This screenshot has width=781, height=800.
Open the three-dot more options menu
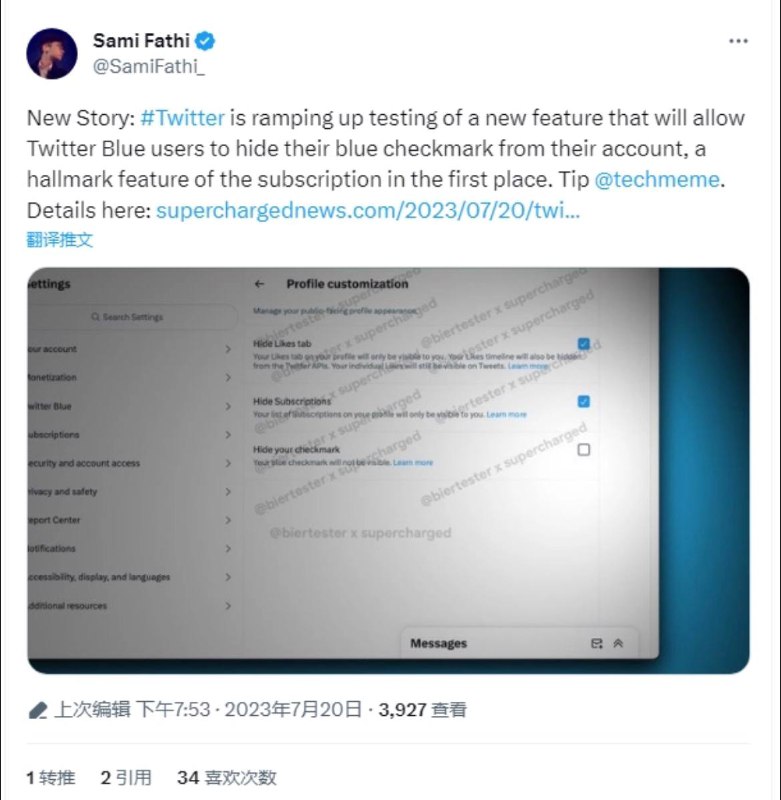point(738,41)
